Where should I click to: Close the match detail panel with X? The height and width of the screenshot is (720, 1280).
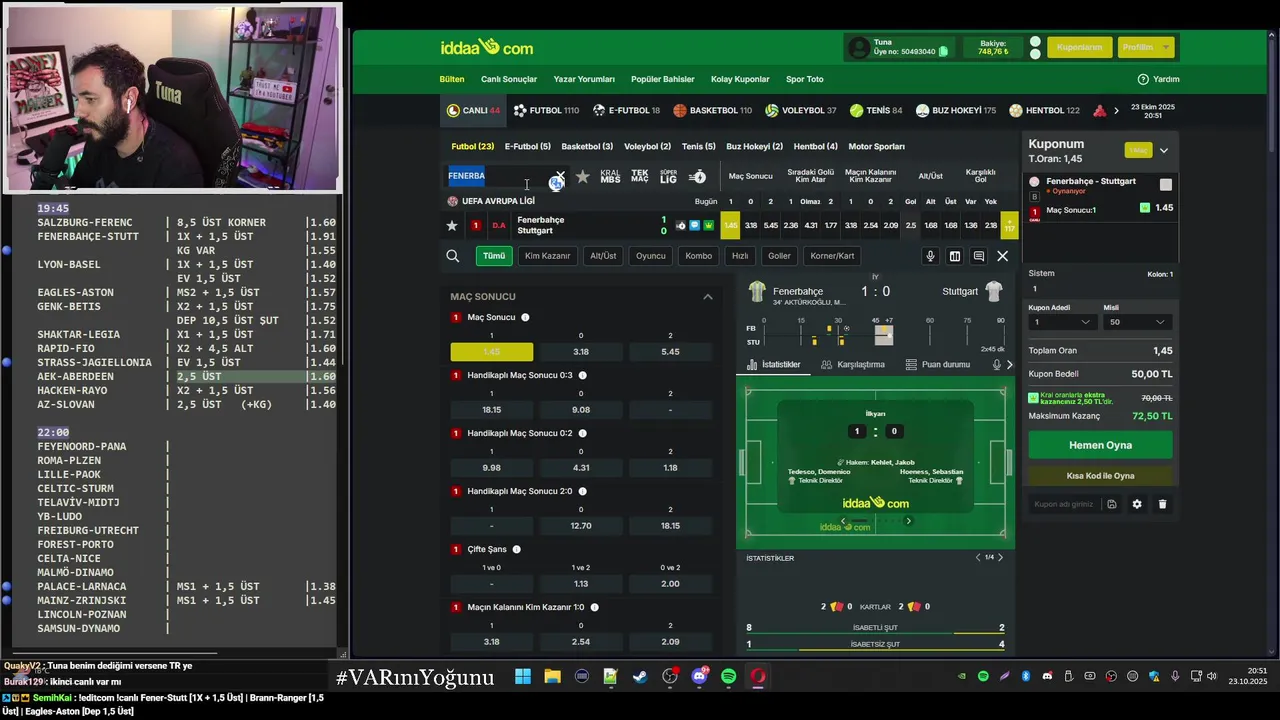(1003, 256)
